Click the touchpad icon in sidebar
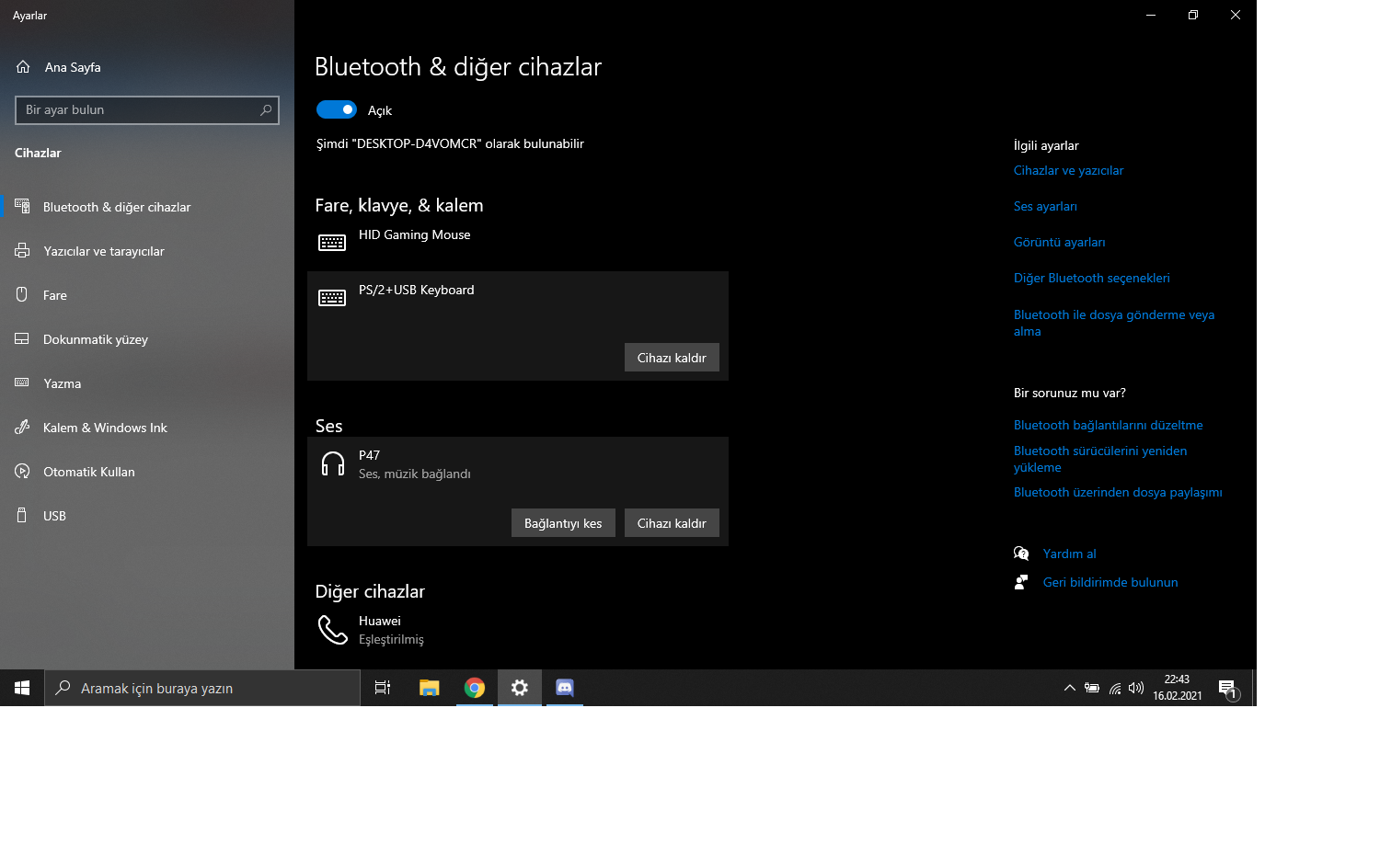 coord(23,338)
